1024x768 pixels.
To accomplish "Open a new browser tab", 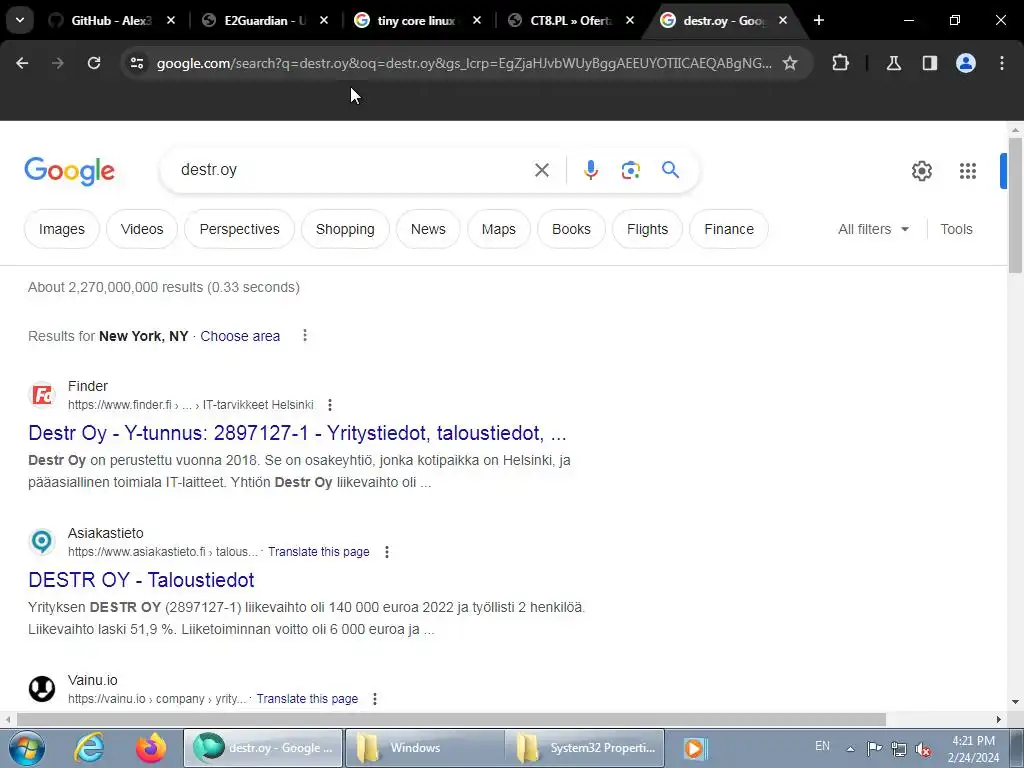I will point(819,20).
